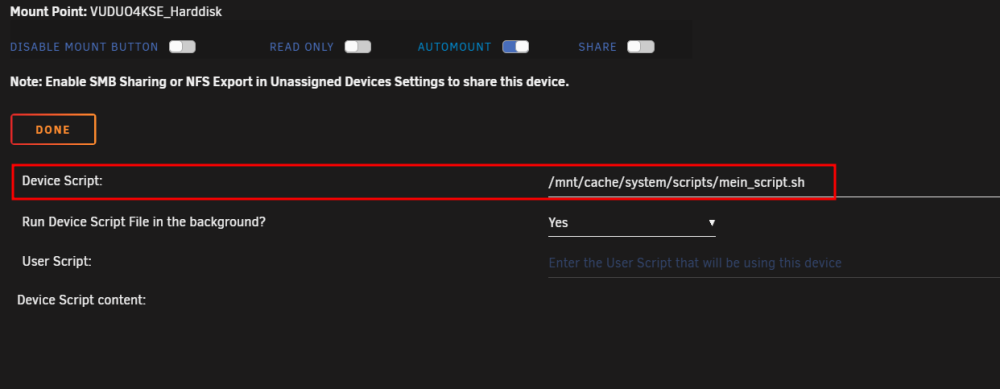Turn off the Automount switch
This screenshot has width=1000, height=389.
pos(515,47)
